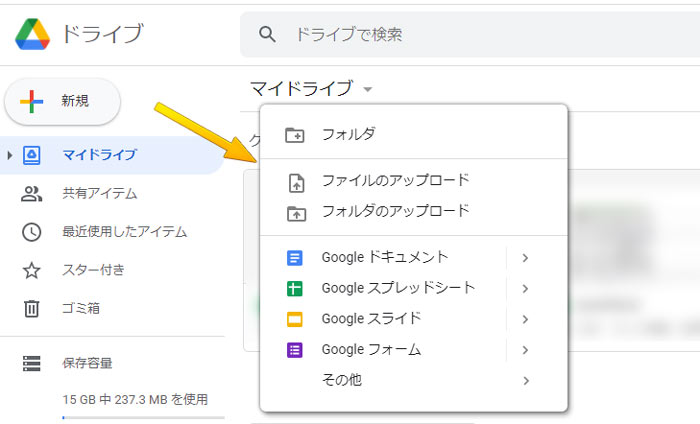The image size is (700, 424).
Task: Expand the Google スライド submenu arrow
Action: [x=525, y=320]
